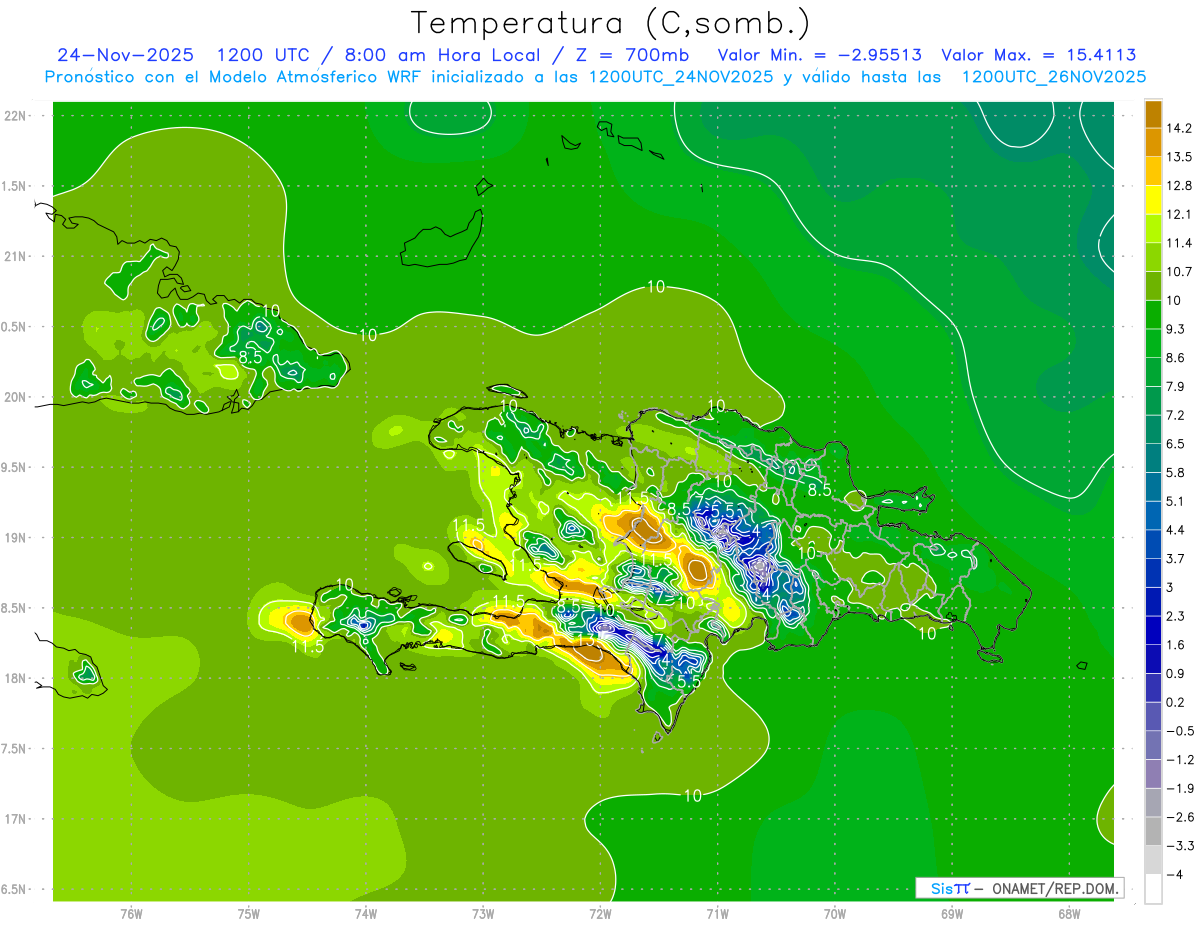Image resolution: width=1200 pixels, height=927 pixels.
Task: Click legend value "-2.6"
Action: (1178, 817)
